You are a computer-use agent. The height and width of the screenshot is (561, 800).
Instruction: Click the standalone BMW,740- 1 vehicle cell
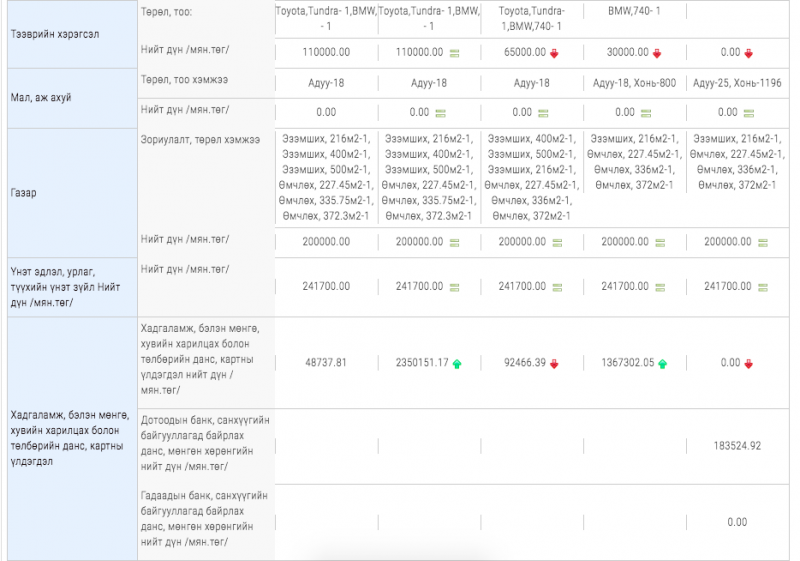pyautogui.click(x=633, y=11)
